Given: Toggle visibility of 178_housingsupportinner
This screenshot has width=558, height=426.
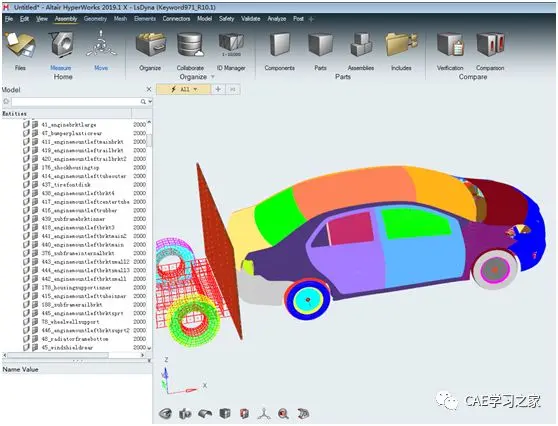Looking at the screenshot, I should 26,287.
